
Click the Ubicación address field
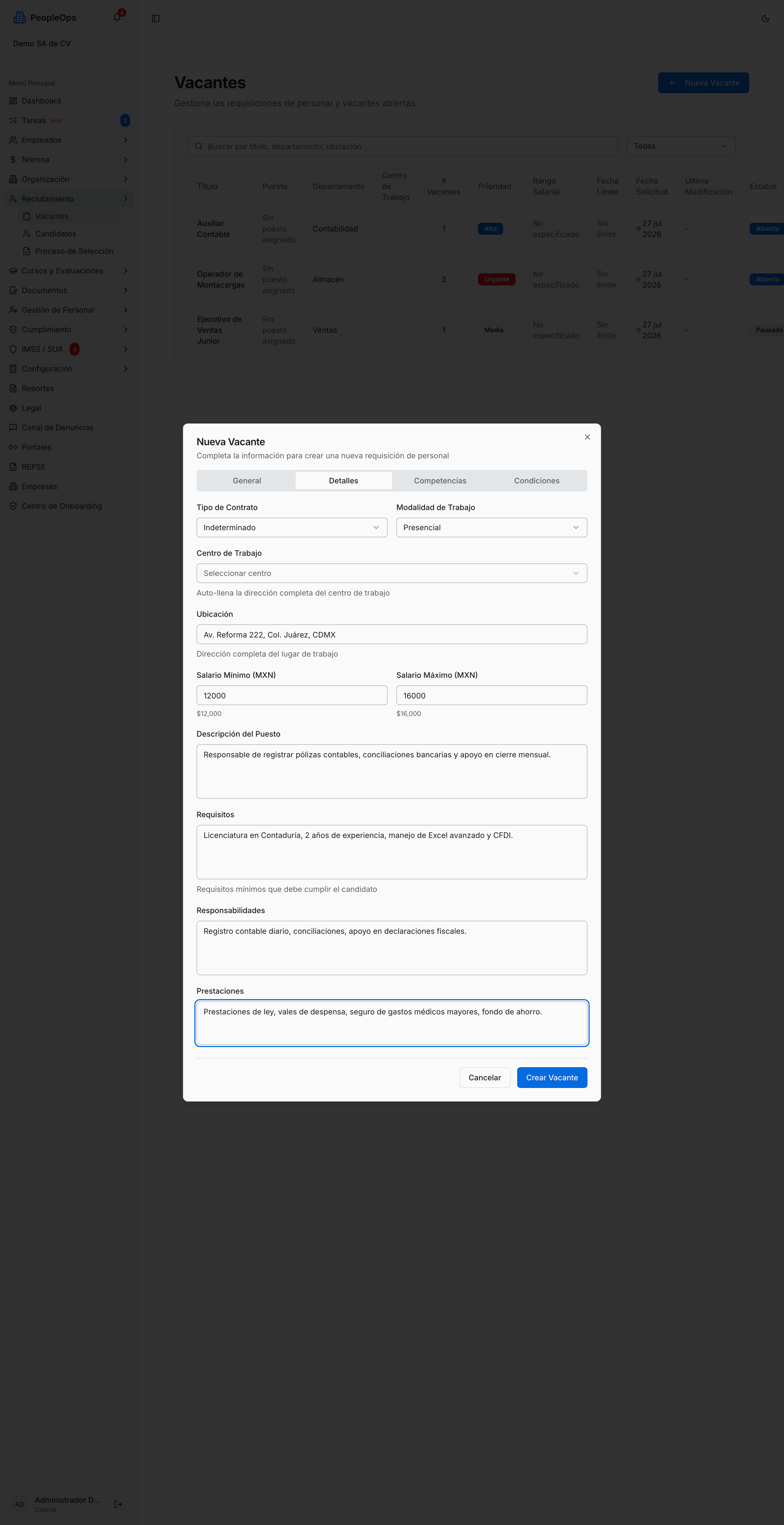click(x=392, y=635)
